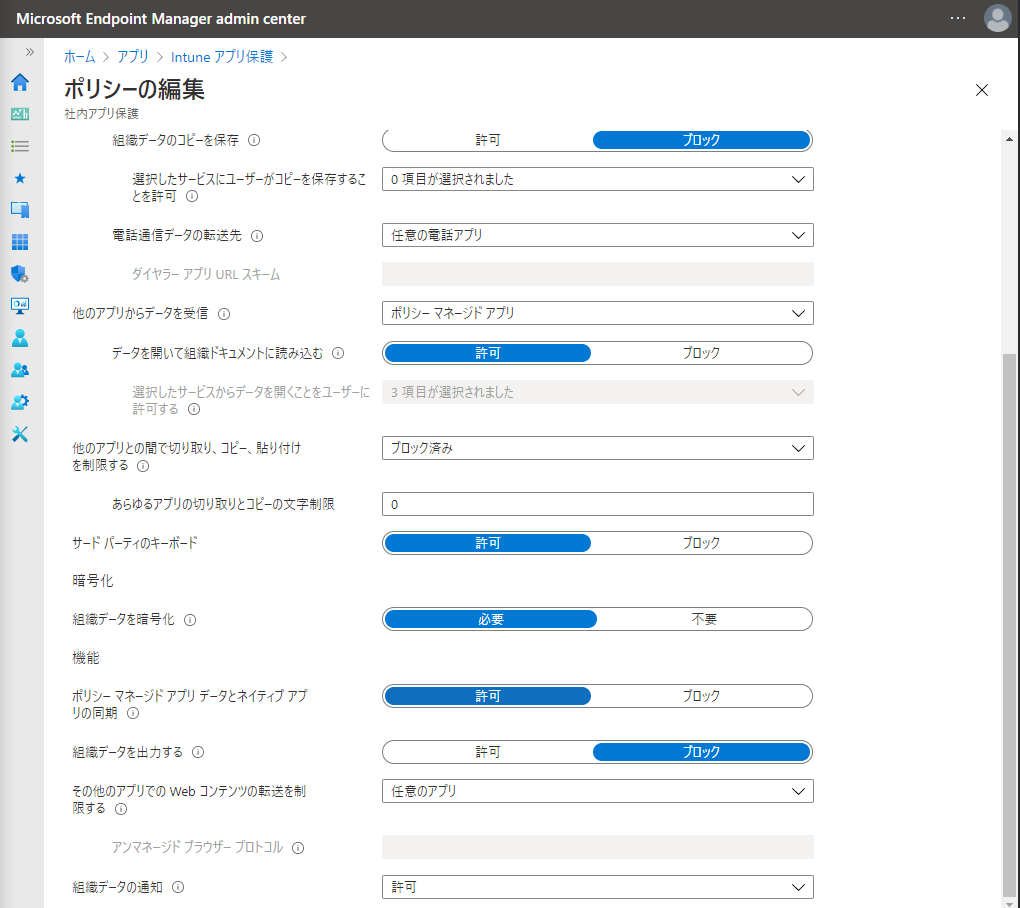Image resolution: width=1020 pixels, height=908 pixels.
Task: Open 任意のアプリ dropdown
Action: coord(598,792)
